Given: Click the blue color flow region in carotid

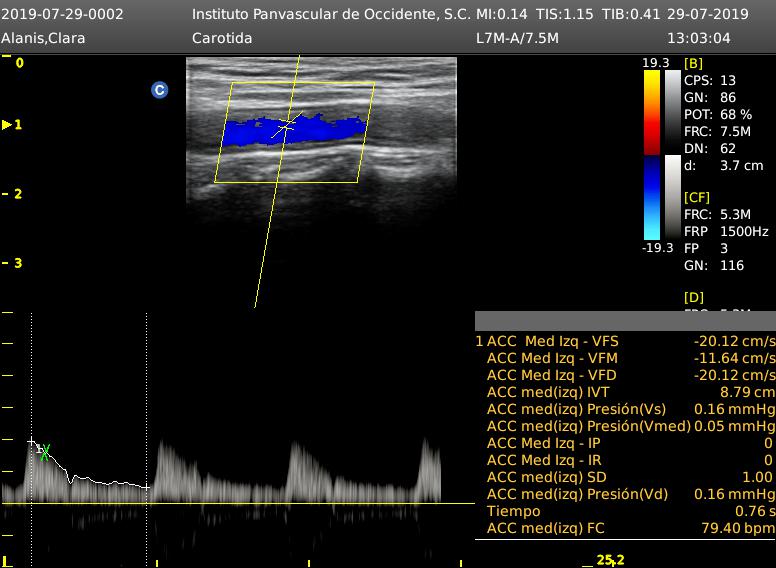Looking at the screenshot, I should [294, 131].
